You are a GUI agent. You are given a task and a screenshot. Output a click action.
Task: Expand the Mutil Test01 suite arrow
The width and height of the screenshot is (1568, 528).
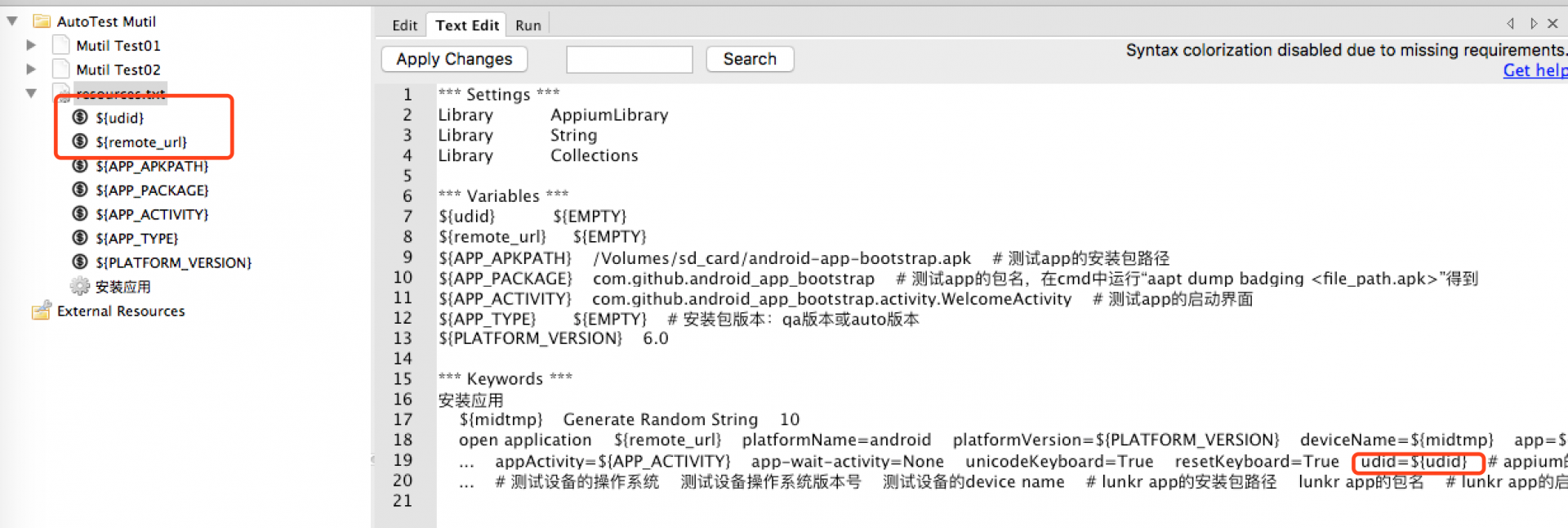click(31, 45)
